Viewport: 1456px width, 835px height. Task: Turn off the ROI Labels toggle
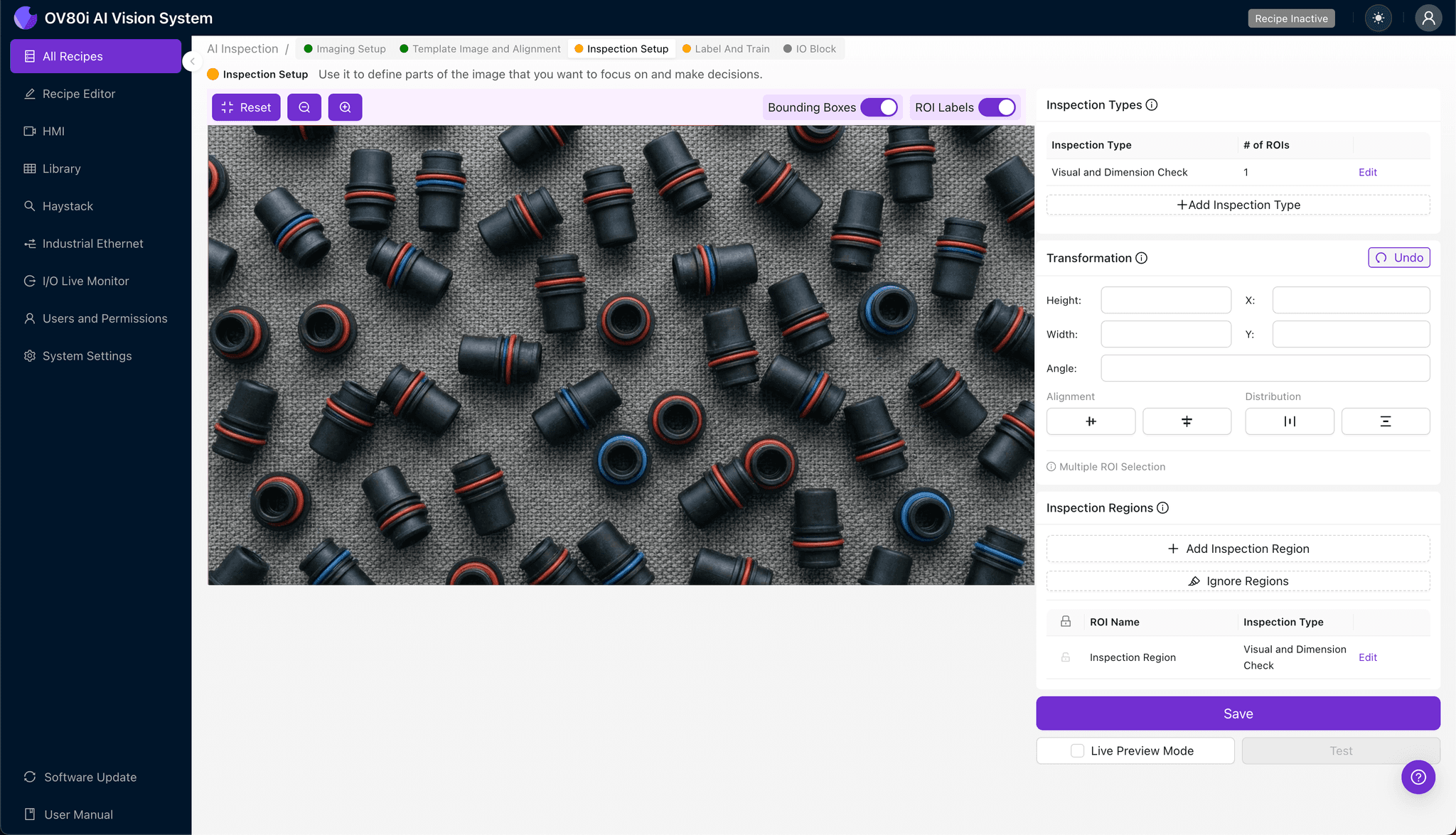(997, 107)
